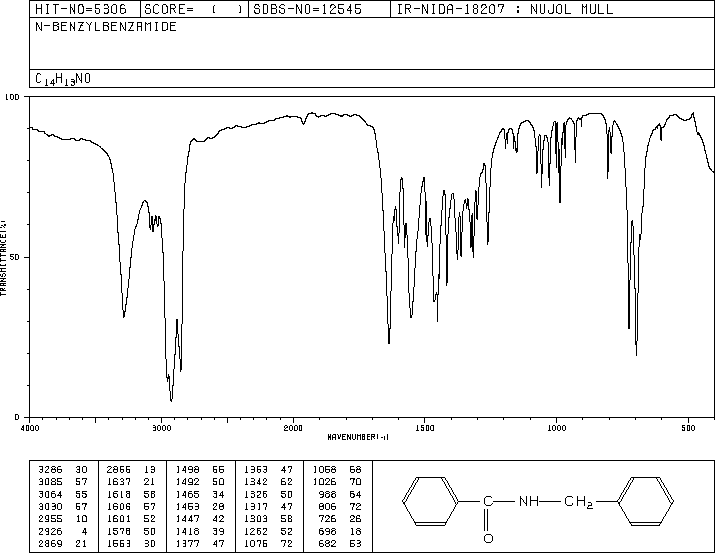Click the 3000 tick label on the wavenumber axis
715x553 pixels.
point(161,428)
